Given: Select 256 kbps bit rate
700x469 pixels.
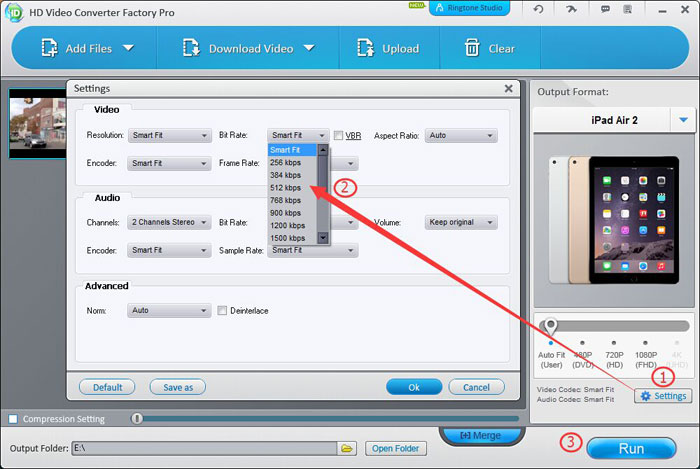Looking at the screenshot, I should point(292,162).
